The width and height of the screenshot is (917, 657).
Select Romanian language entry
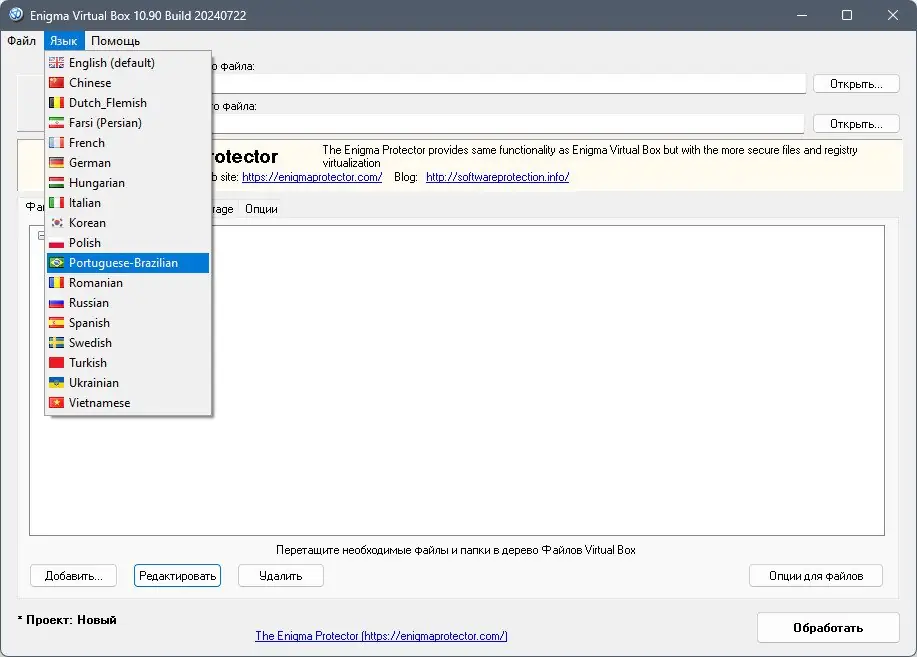(x=127, y=283)
